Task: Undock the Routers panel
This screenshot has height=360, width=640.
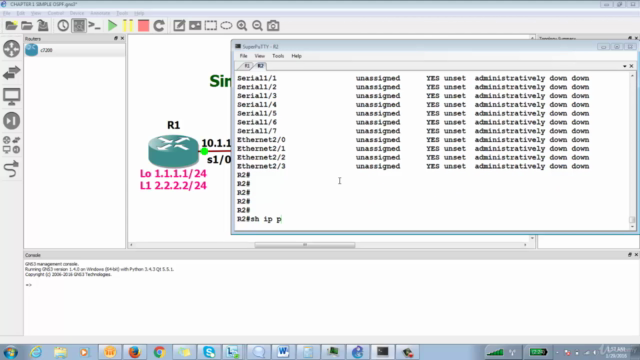Action: (116, 38)
